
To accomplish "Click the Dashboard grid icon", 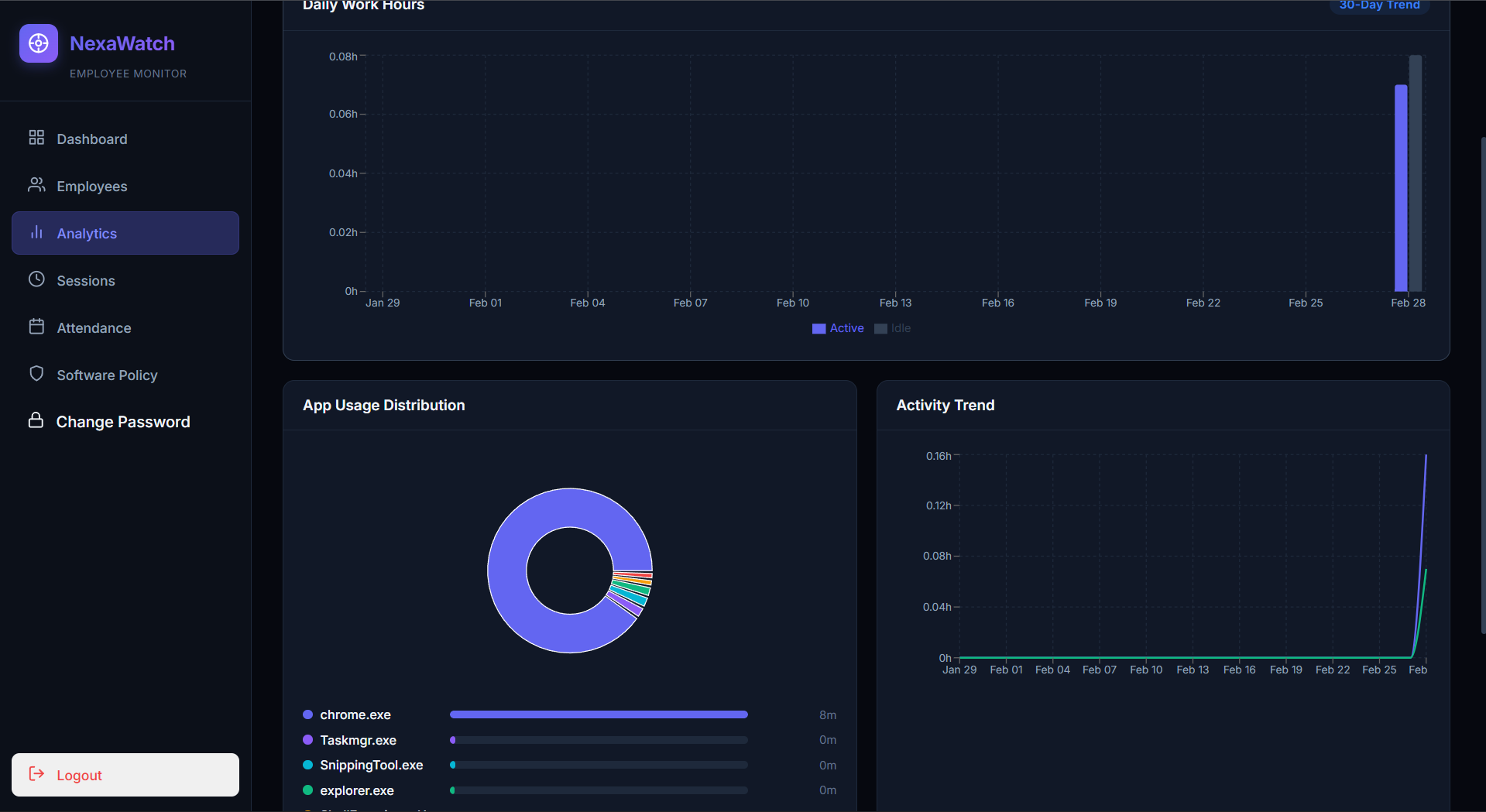I will (x=36, y=138).
